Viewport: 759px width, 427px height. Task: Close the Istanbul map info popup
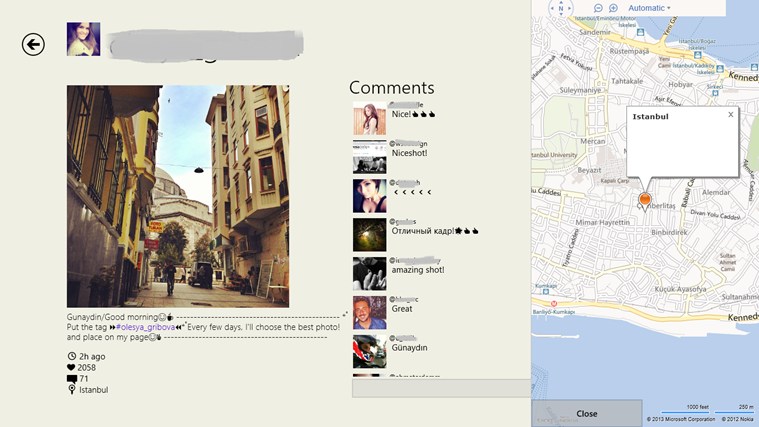point(730,115)
